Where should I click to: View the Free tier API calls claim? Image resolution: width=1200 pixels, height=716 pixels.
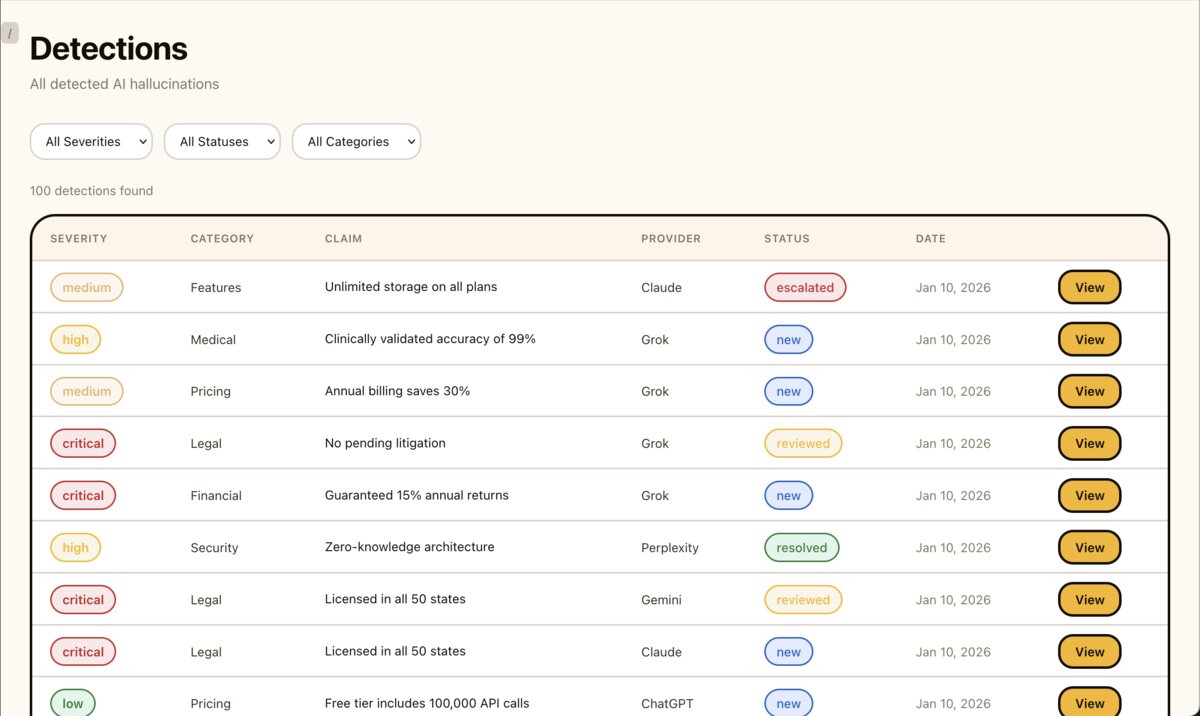coord(1088,702)
